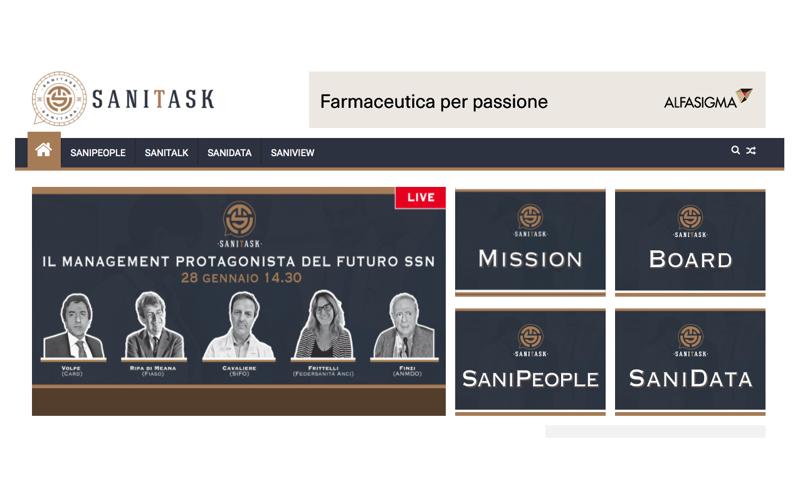Click the red LIVE badge
This screenshot has width=800, height=498.
[420, 197]
